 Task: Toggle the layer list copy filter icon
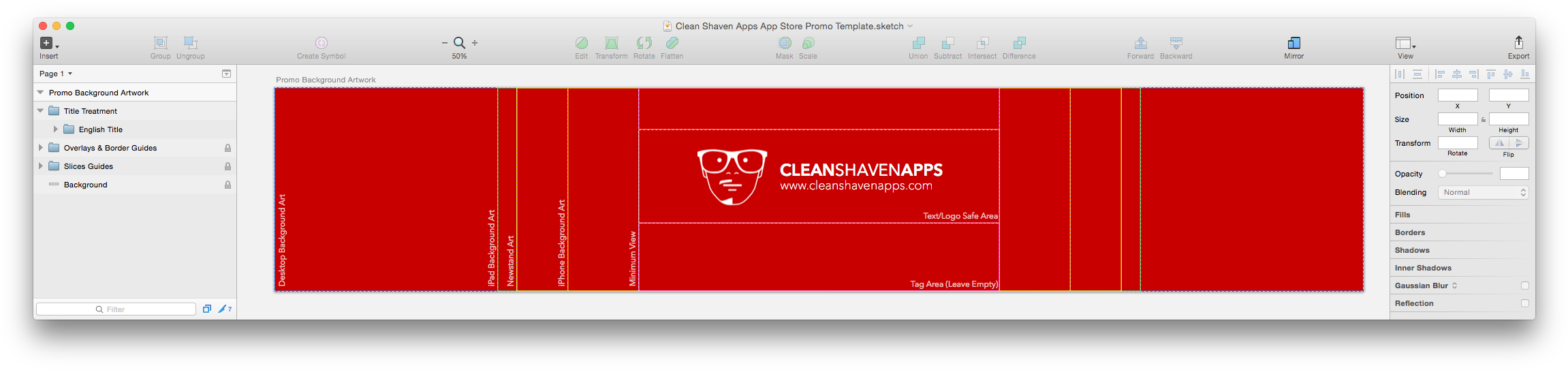tap(207, 309)
